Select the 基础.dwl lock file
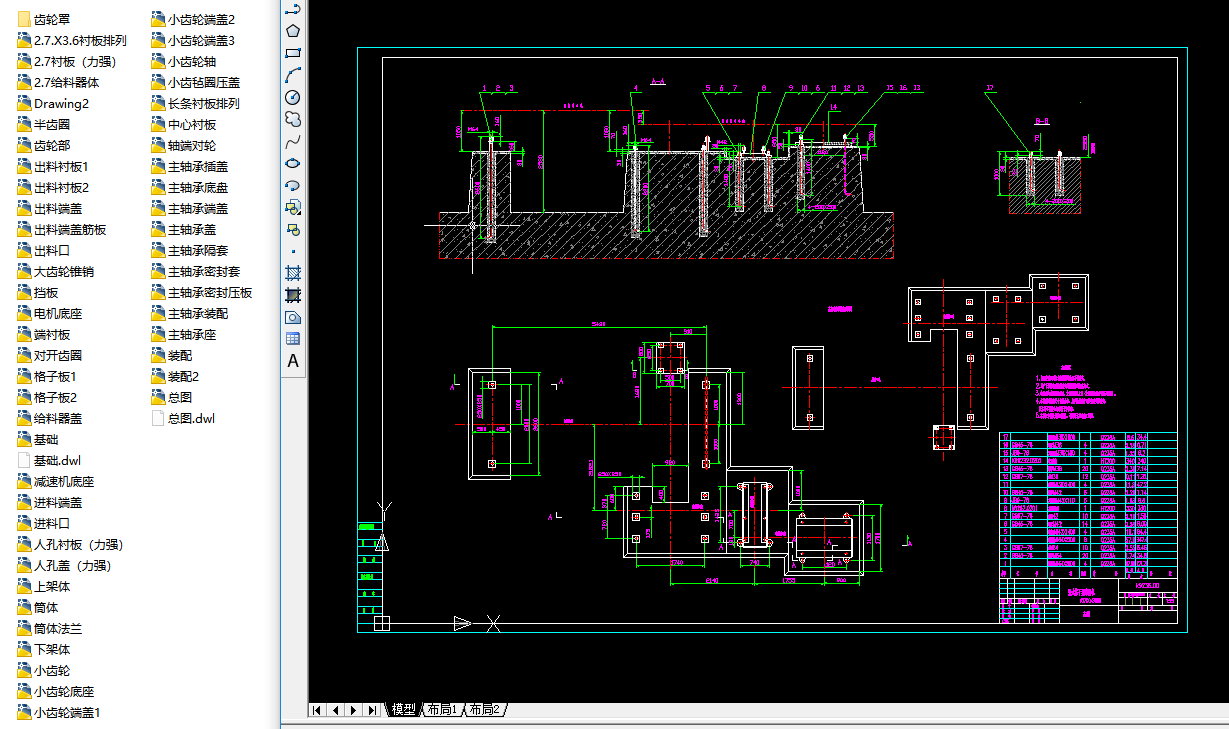 point(50,460)
